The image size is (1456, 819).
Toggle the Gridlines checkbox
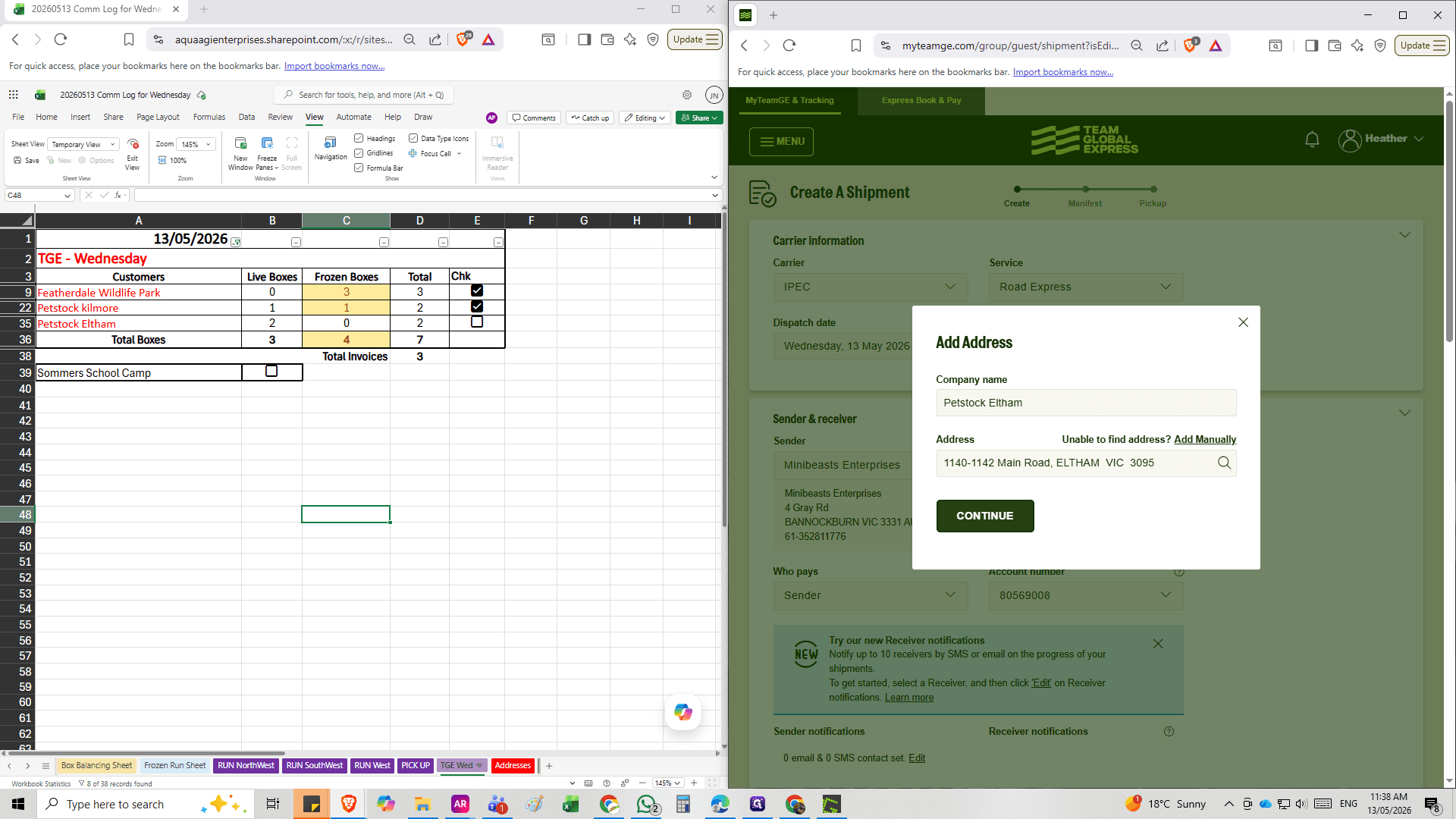(359, 153)
